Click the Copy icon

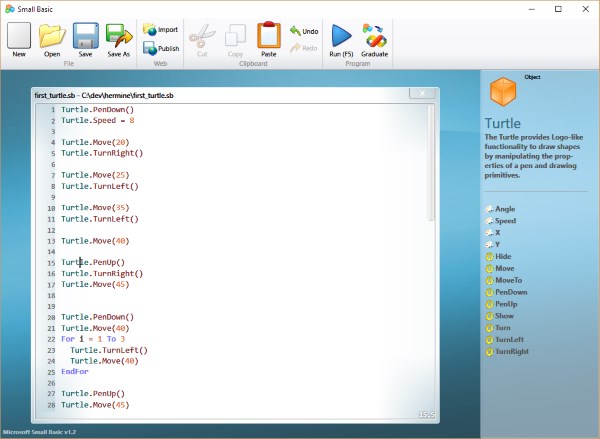pos(235,40)
